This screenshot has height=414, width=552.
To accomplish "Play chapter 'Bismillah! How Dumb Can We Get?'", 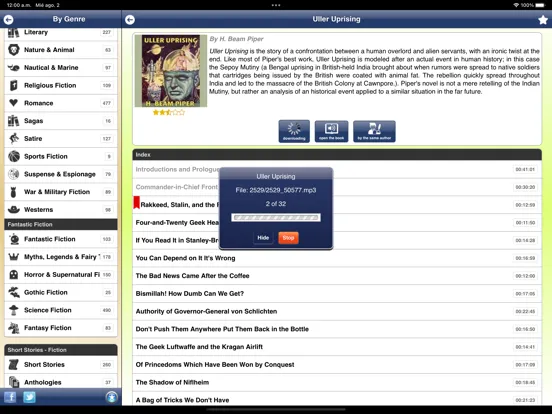I will (337, 294).
